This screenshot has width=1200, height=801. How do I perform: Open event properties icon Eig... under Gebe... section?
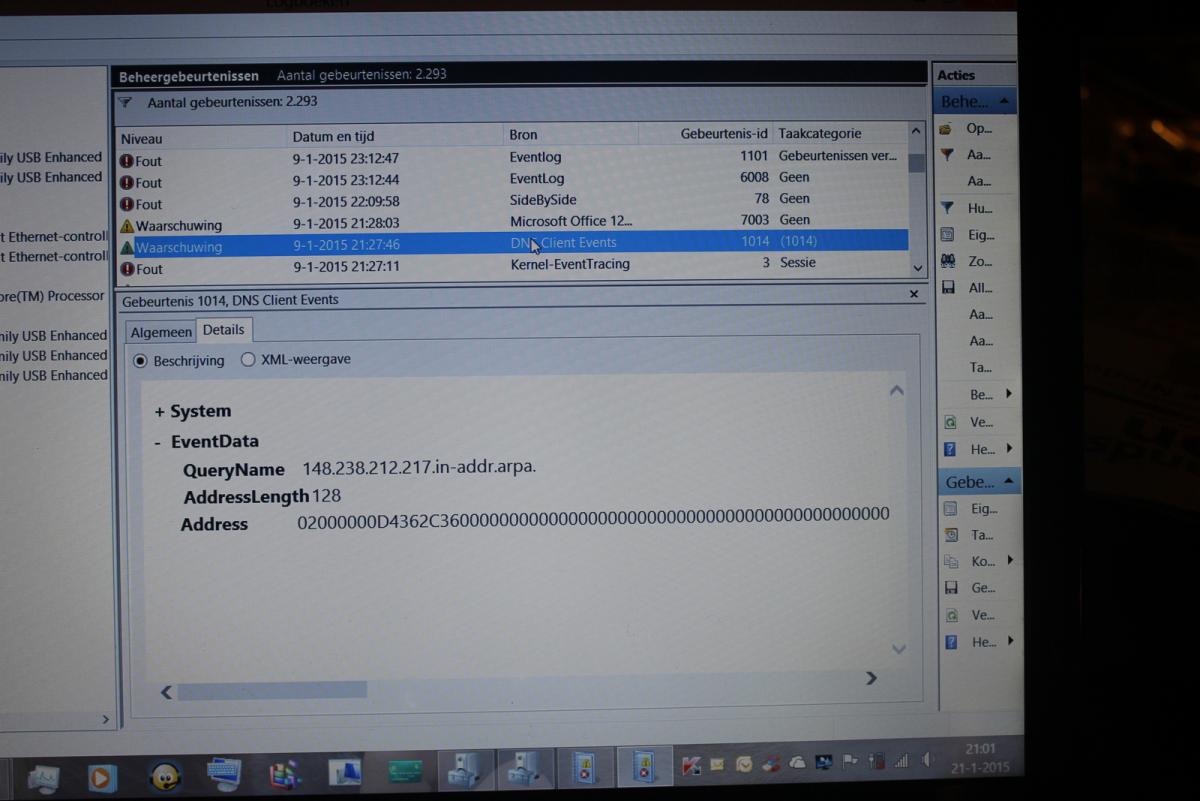pos(951,509)
